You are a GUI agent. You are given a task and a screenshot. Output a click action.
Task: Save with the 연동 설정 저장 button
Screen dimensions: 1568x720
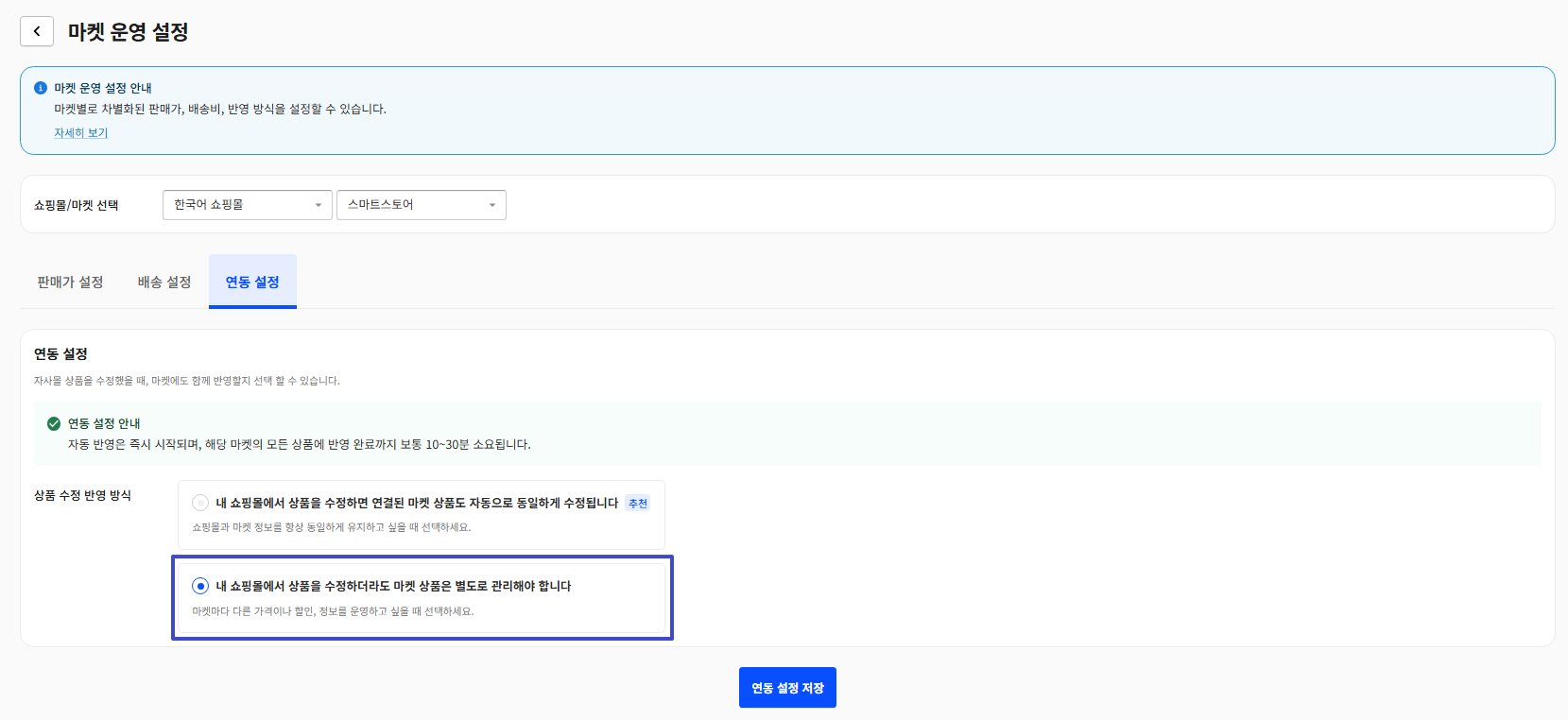pos(787,688)
